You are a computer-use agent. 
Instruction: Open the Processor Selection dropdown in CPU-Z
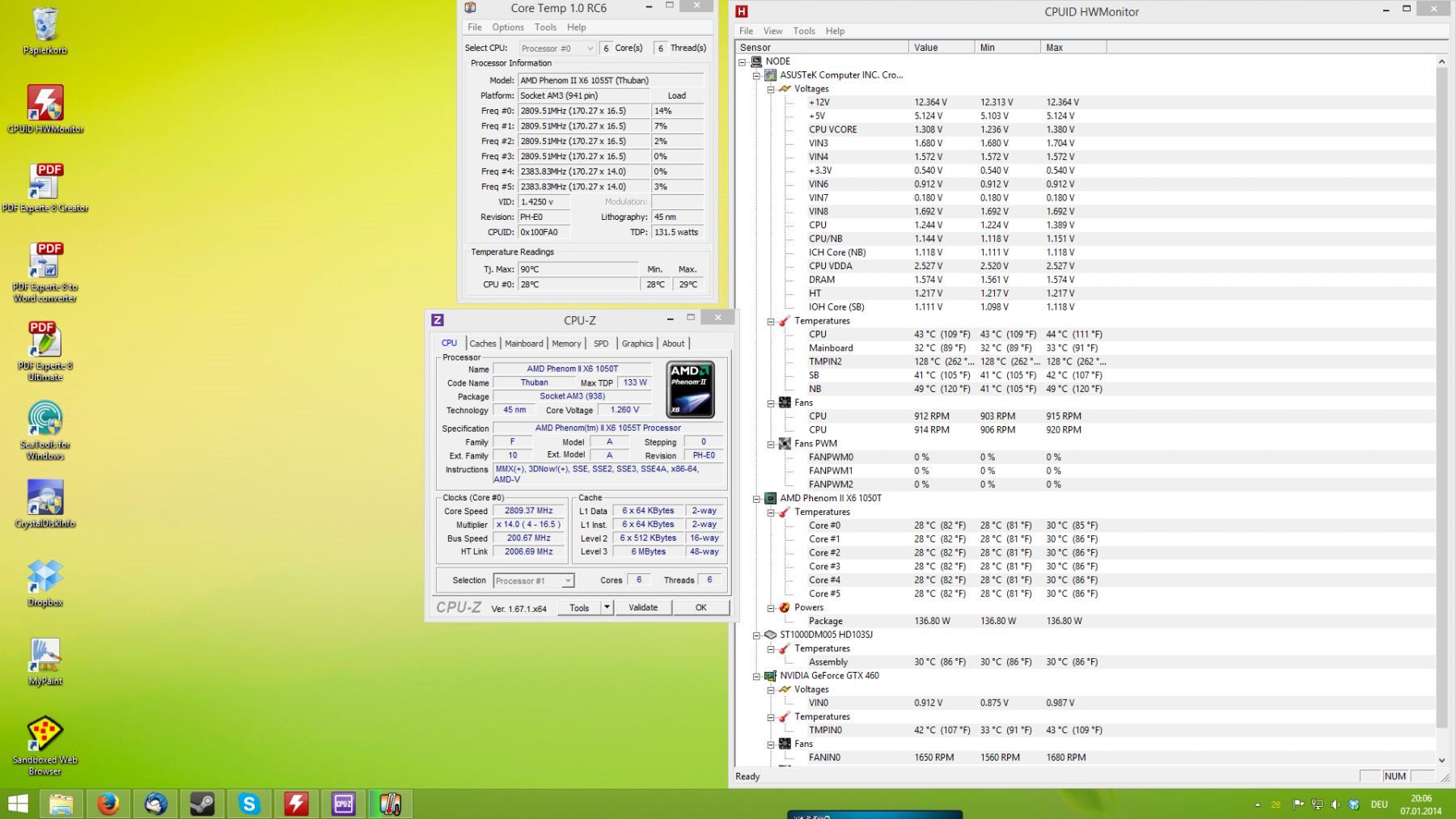point(534,580)
